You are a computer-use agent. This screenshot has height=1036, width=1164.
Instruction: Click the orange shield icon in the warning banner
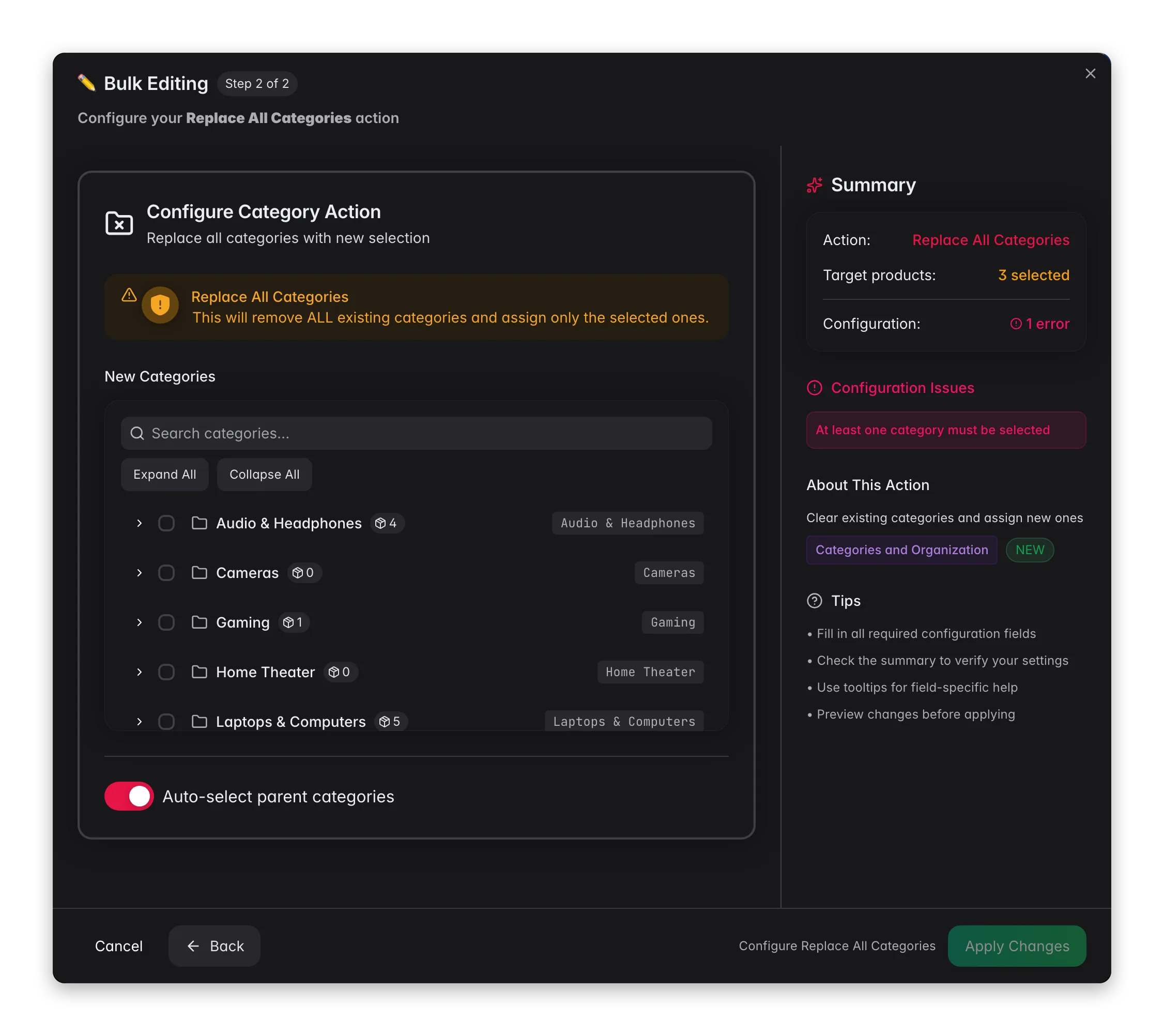pos(160,304)
